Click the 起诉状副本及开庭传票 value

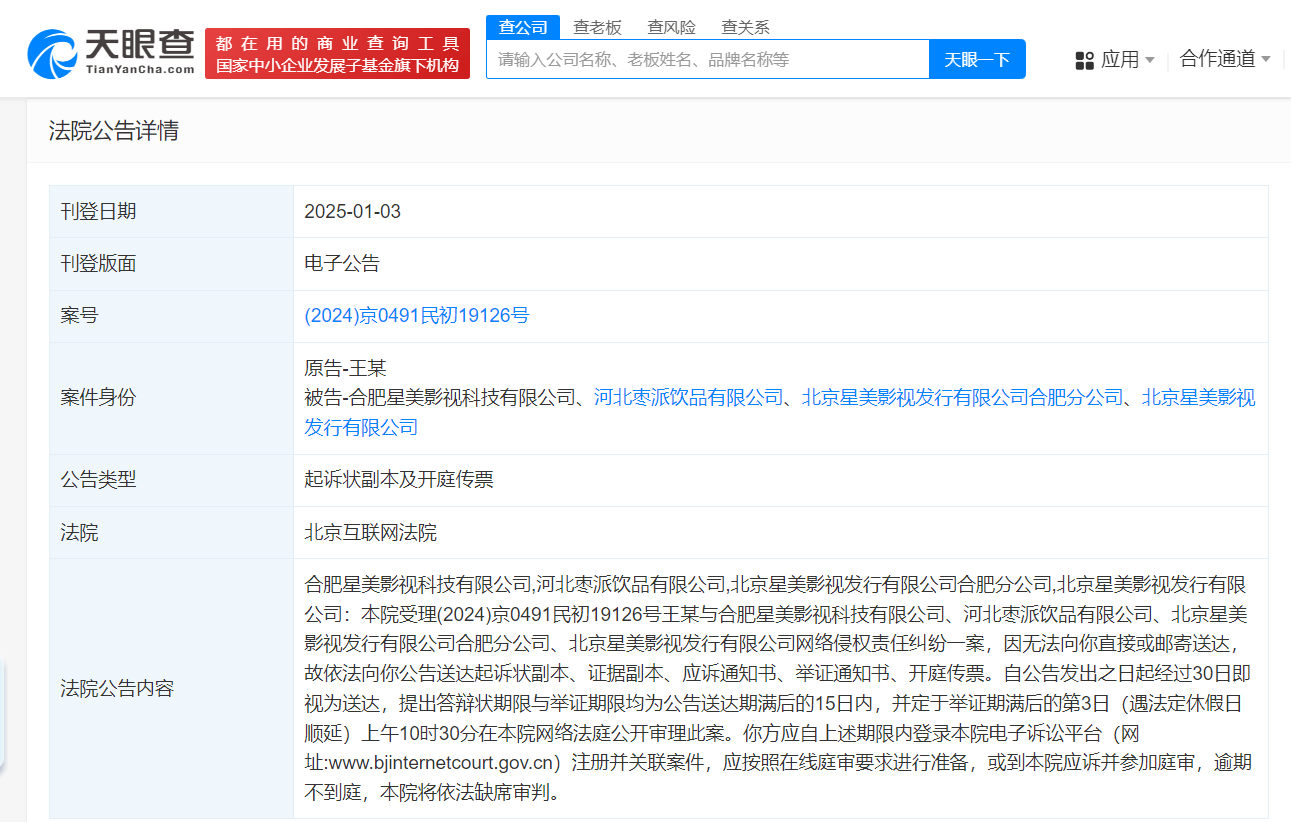399,480
